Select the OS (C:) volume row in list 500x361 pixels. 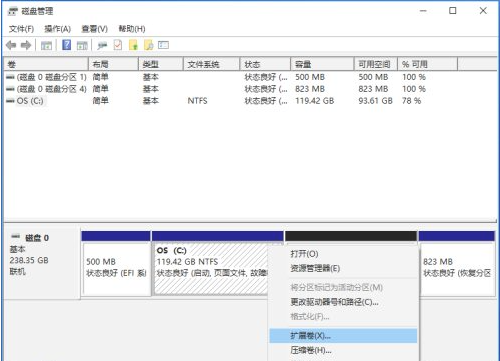(x=25, y=101)
